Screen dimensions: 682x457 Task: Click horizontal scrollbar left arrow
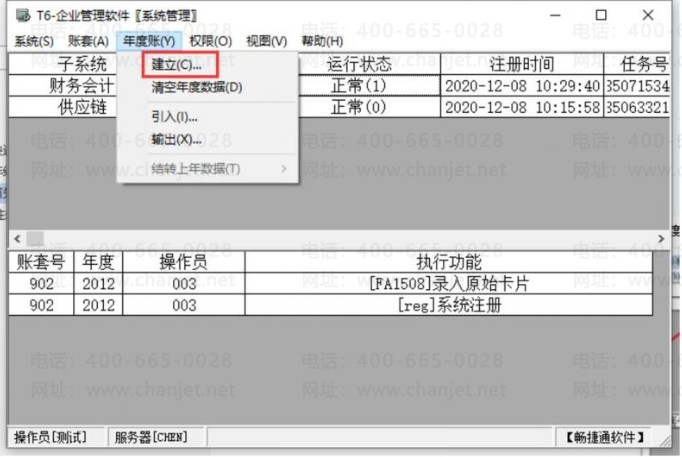click(x=17, y=239)
